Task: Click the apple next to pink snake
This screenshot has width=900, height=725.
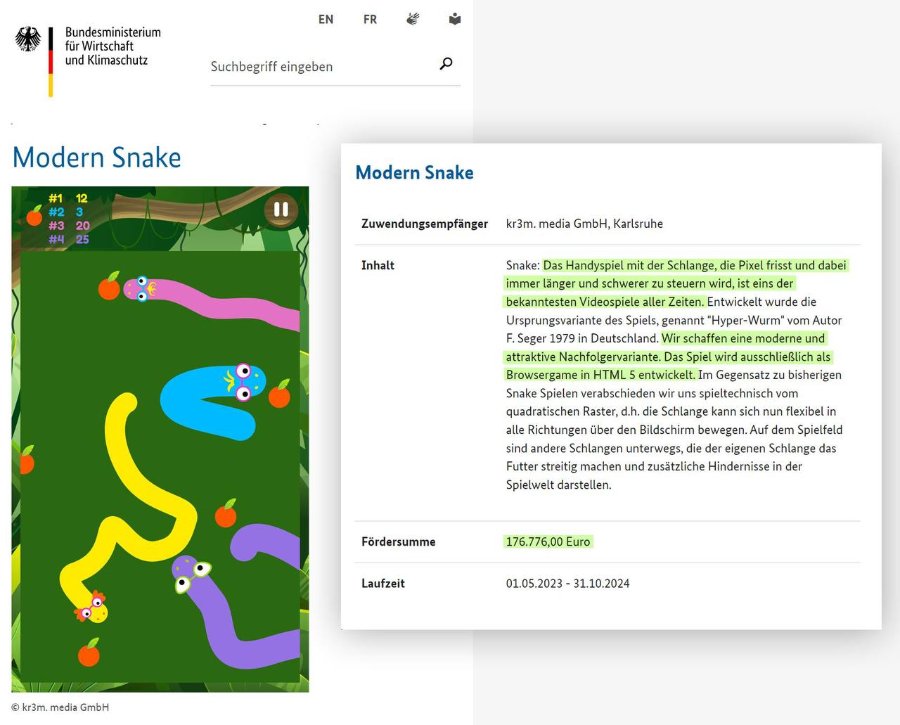Action: click(x=109, y=286)
